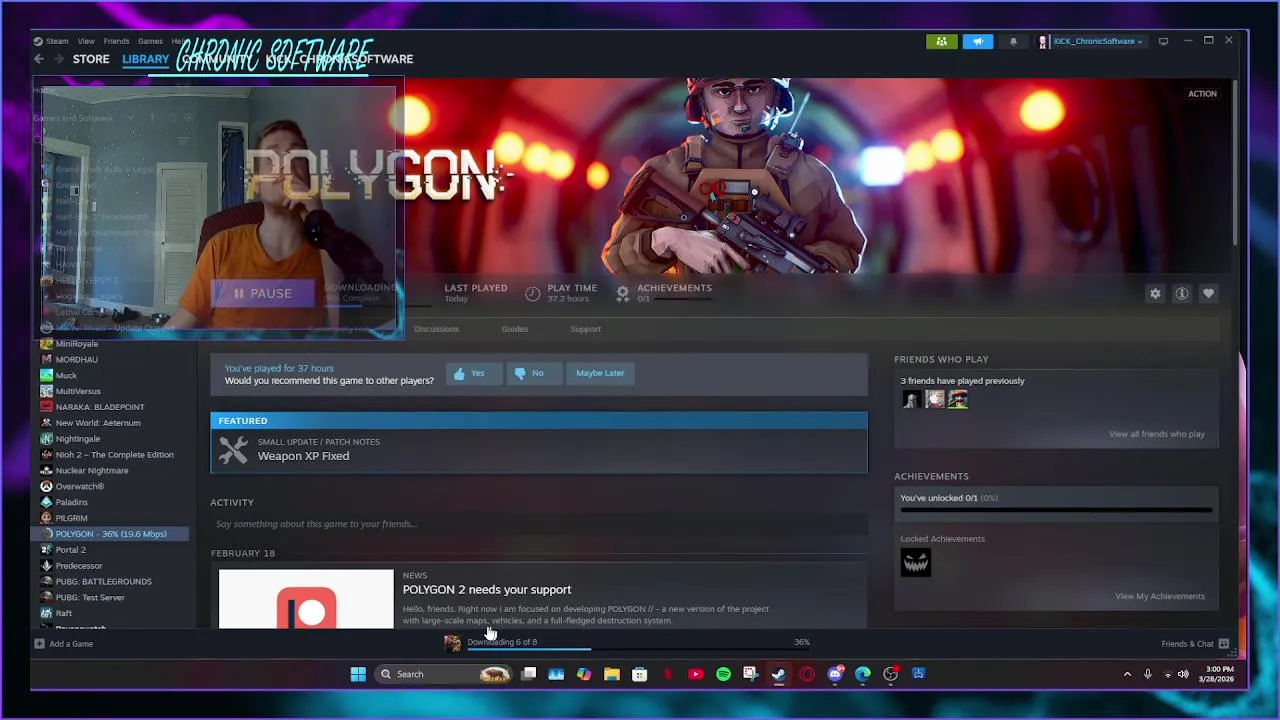The height and width of the screenshot is (720, 1280).
Task: Switch to the LIBRARY section
Action: pyautogui.click(x=146, y=59)
